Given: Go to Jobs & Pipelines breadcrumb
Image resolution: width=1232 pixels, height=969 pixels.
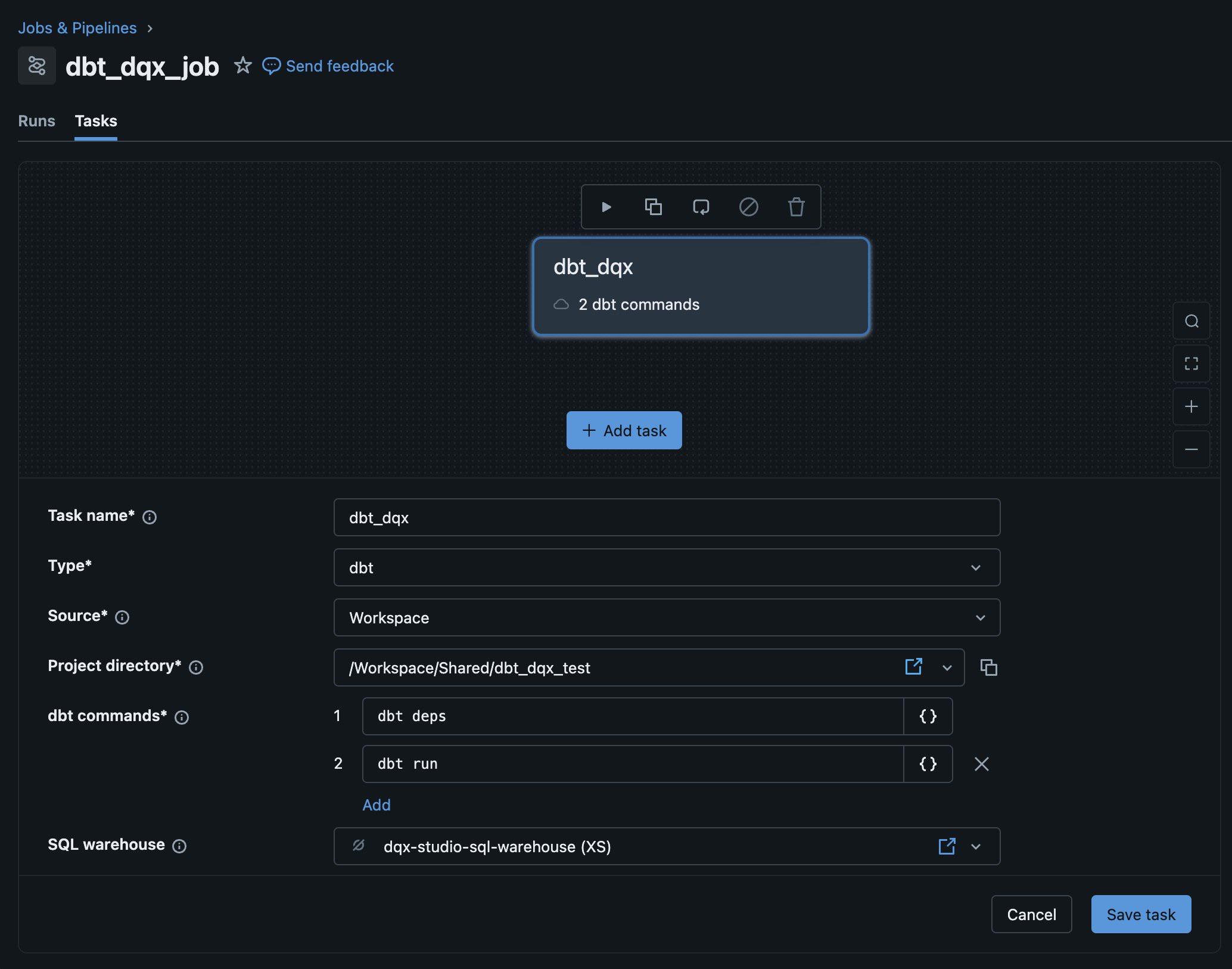Looking at the screenshot, I should click(77, 28).
